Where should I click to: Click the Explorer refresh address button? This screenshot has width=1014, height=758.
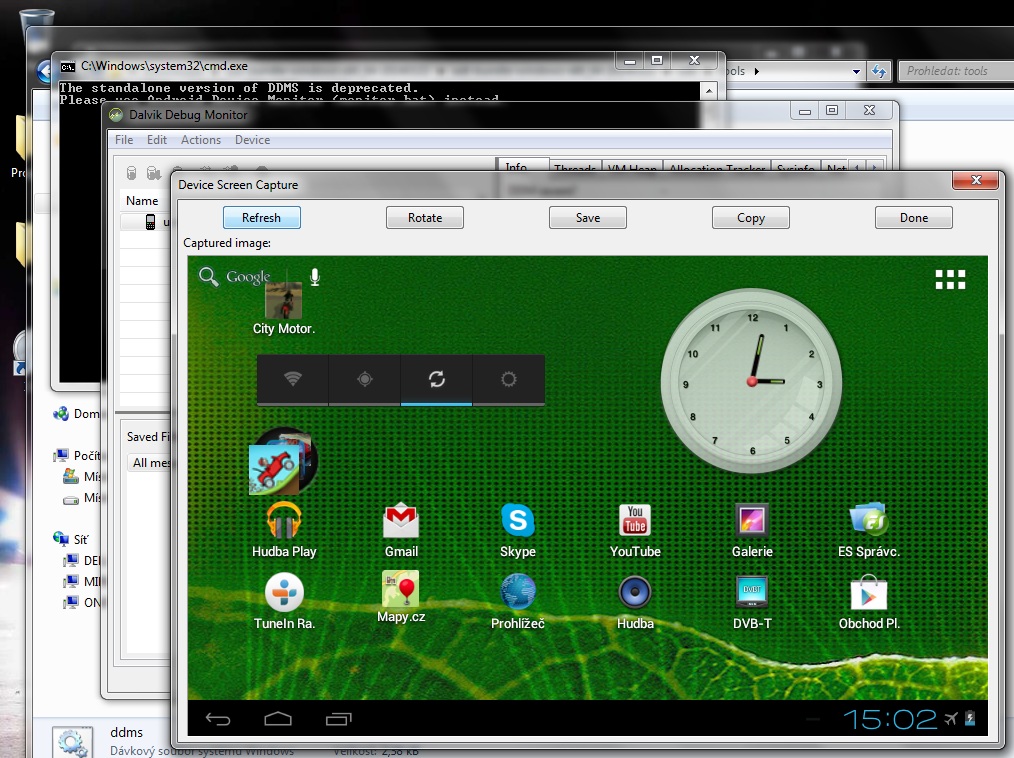click(879, 71)
